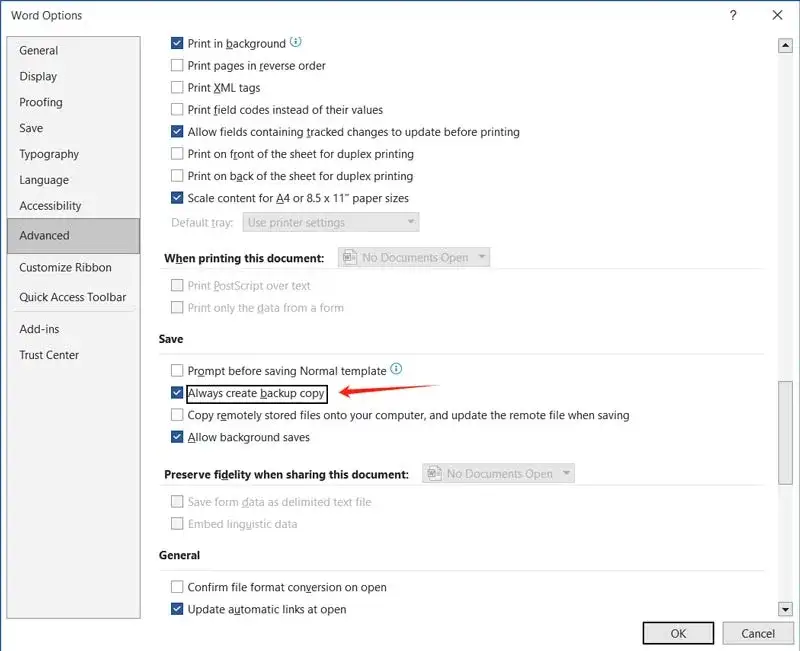Uncheck Always create backup copy

[x=177, y=394]
